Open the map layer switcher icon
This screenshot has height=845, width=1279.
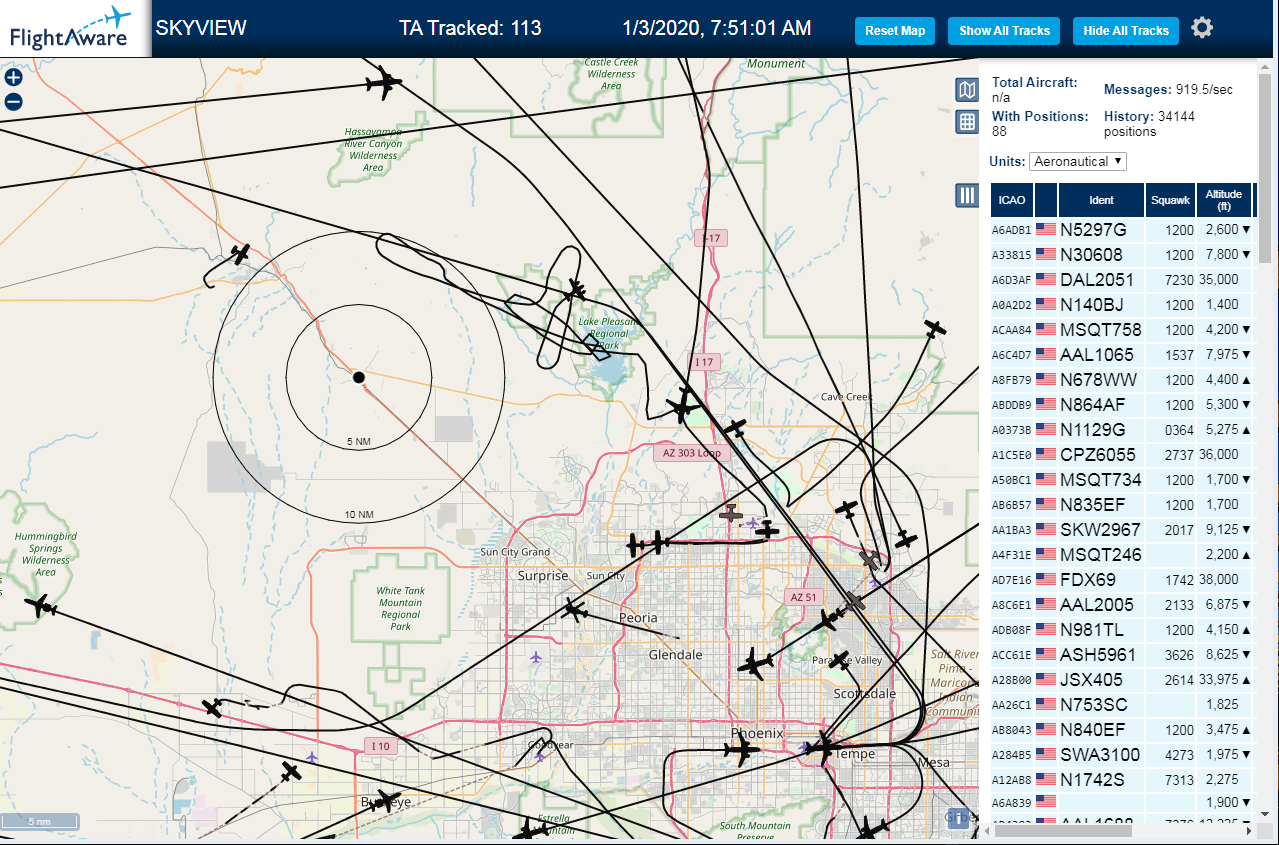(x=967, y=91)
